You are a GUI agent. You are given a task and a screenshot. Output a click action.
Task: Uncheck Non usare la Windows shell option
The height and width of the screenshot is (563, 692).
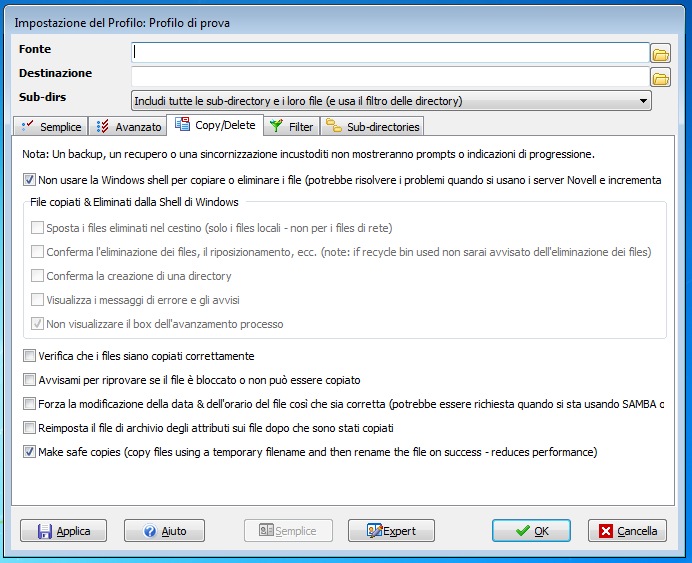coord(29,180)
